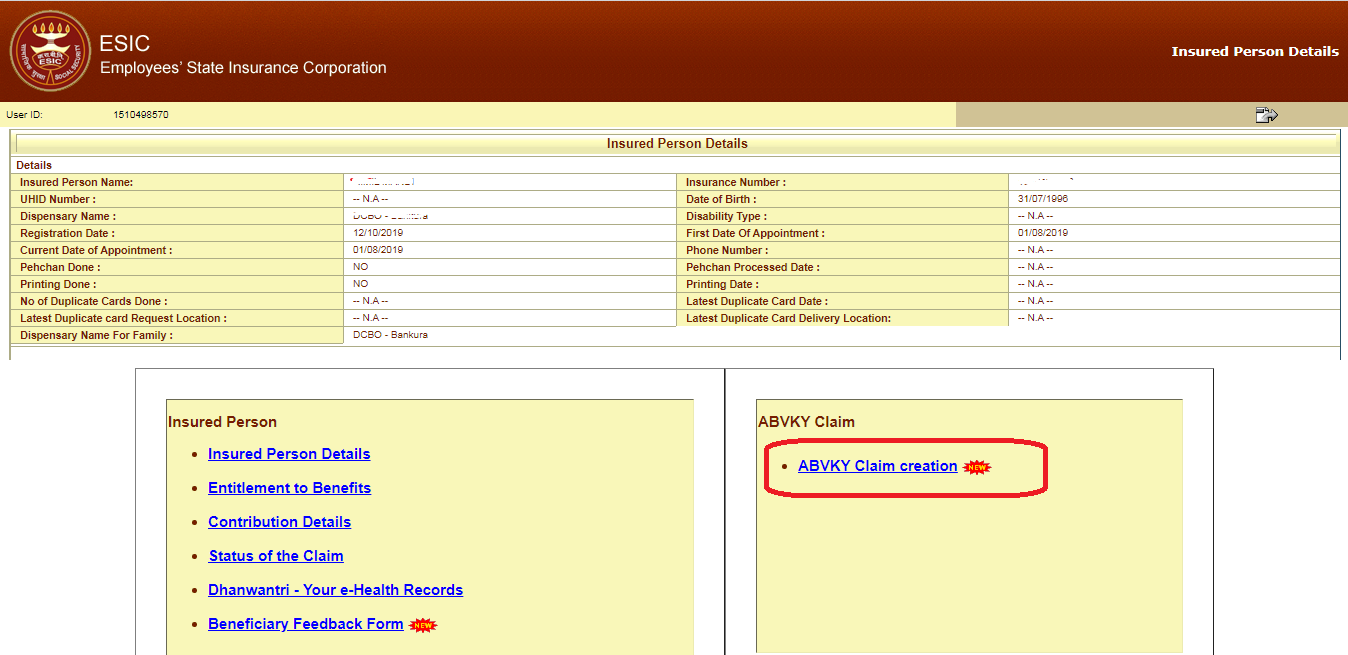The width and height of the screenshot is (1348, 655).
Task: Click the ABVKY Claim section heading
Action: click(x=806, y=422)
